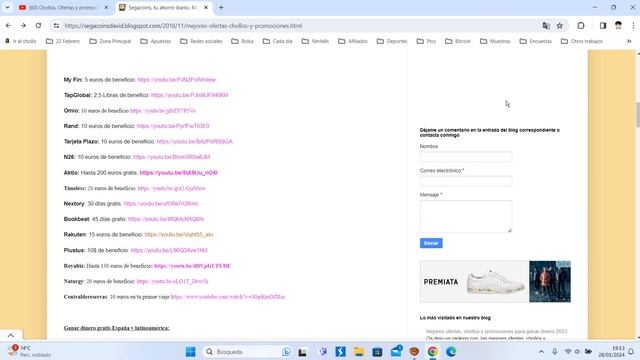The height and width of the screenshot is (360, 640).
Task: Open the Windows Start menu
Action: click(190, 351)
